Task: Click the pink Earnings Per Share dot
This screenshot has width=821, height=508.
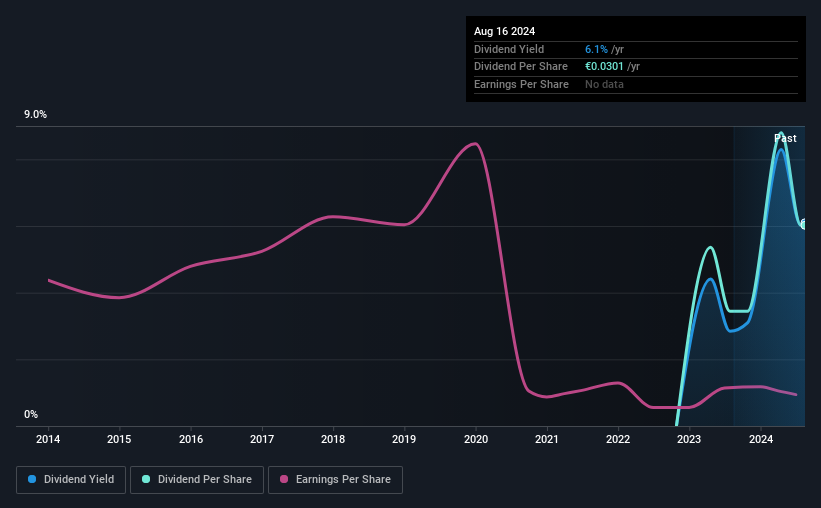Action: point(284,479)
